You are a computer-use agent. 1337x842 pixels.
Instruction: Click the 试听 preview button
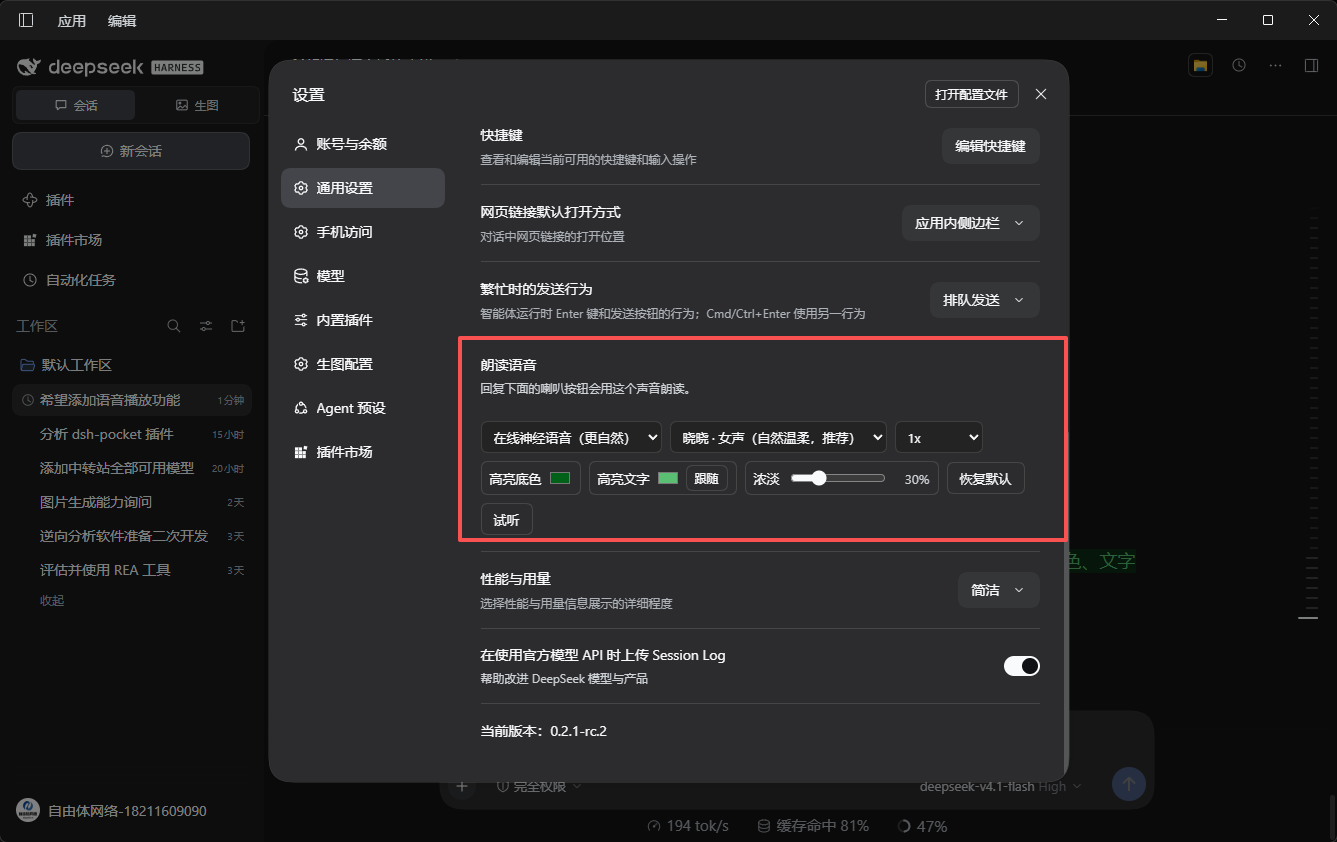point(507,520)
